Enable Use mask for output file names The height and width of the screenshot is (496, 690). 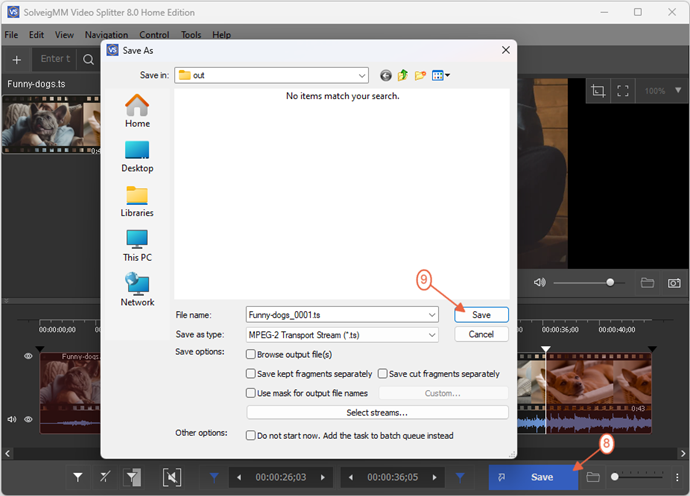click(251, 393)
